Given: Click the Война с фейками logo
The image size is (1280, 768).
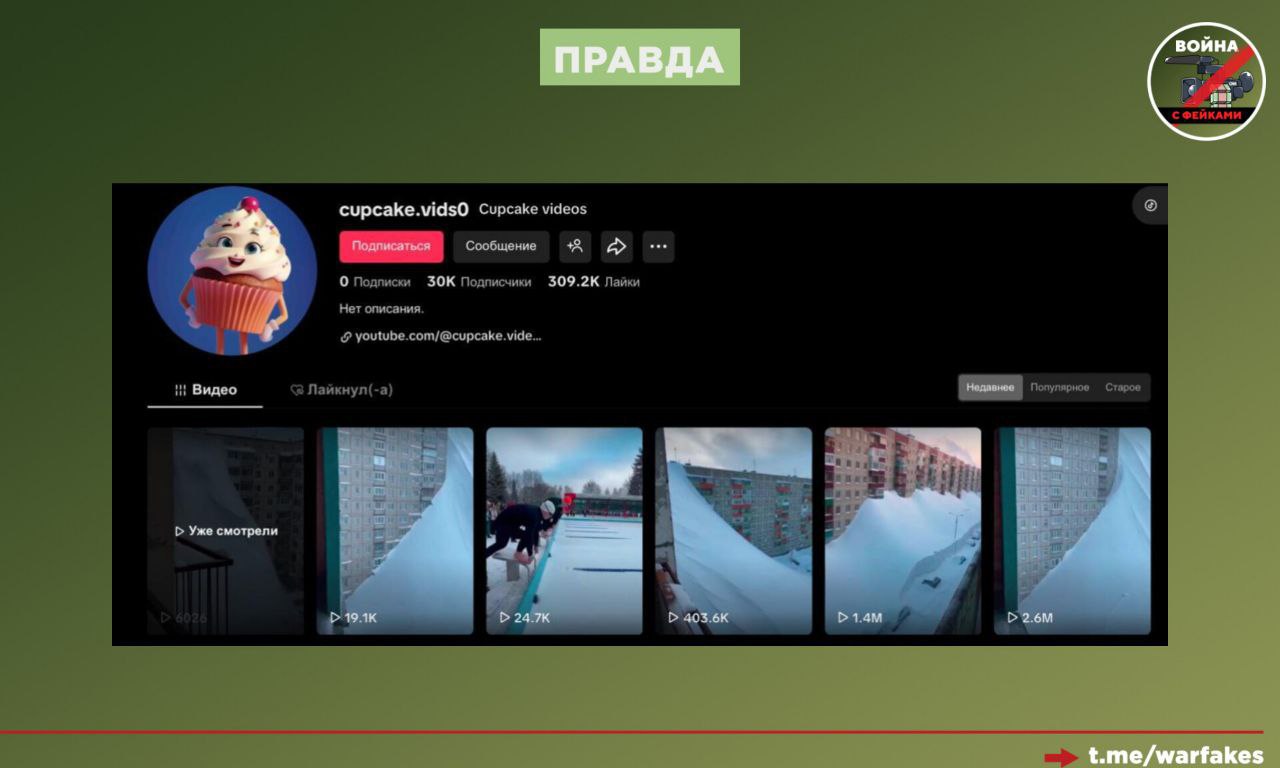Looking at the screenshot, I should coord(1207,81).
